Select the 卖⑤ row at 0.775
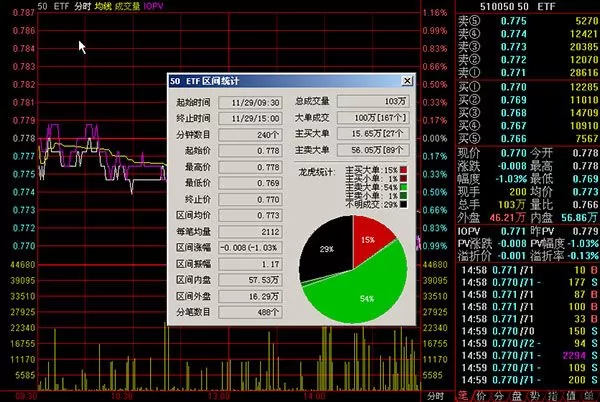This screenshot has height=402, width=600. (x=528, y=21)
